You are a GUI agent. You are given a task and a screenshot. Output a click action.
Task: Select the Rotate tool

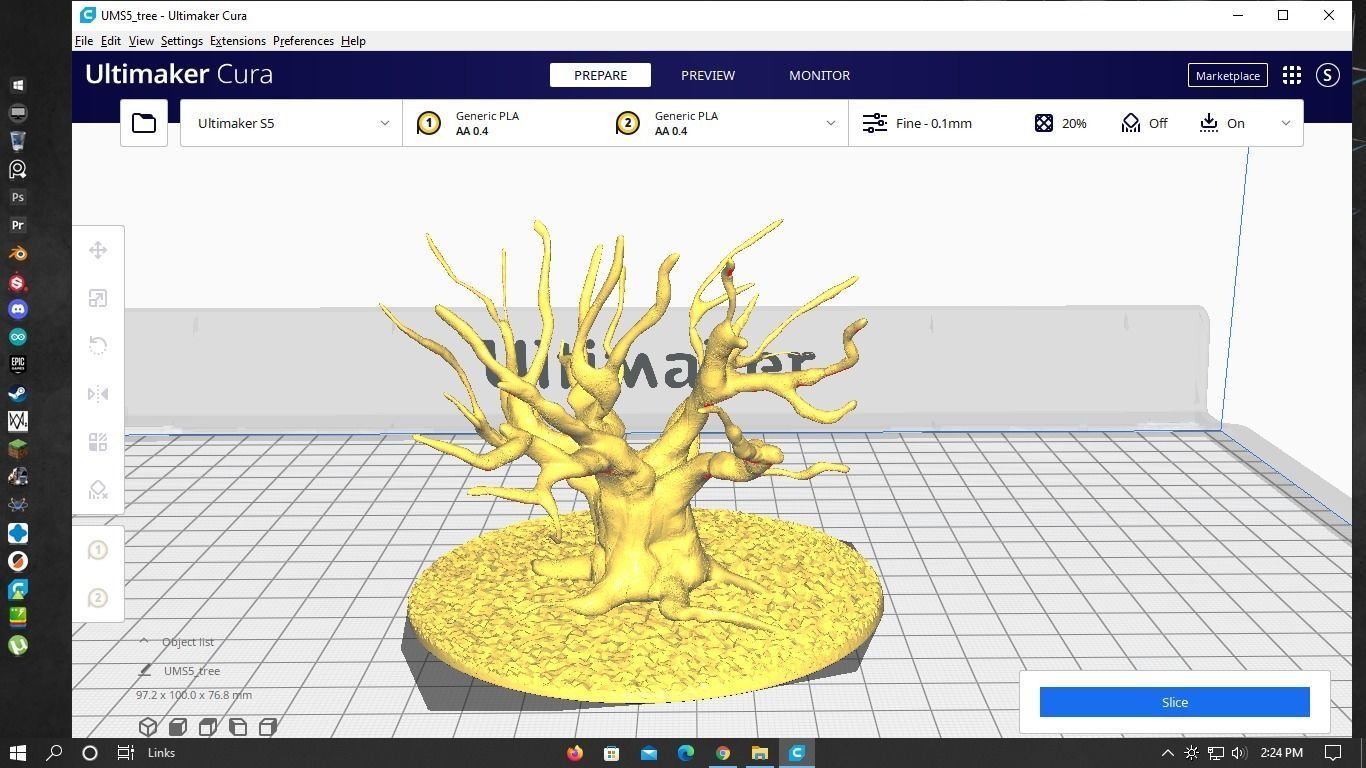pos(98,346)
